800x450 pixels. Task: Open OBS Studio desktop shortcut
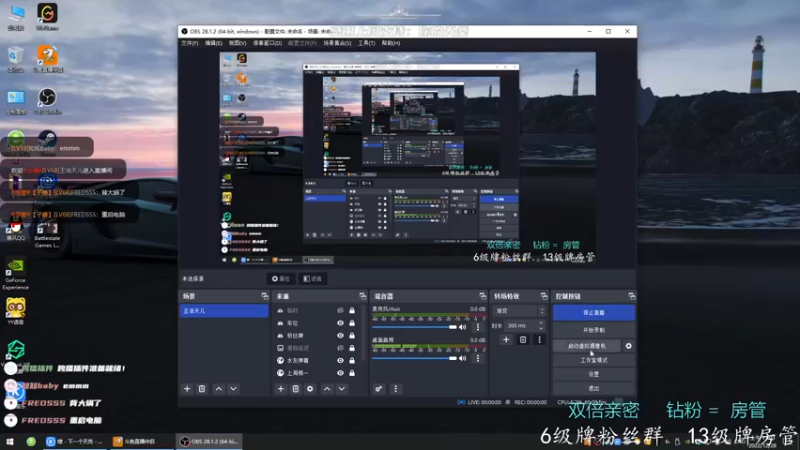(x=47, y=101)
